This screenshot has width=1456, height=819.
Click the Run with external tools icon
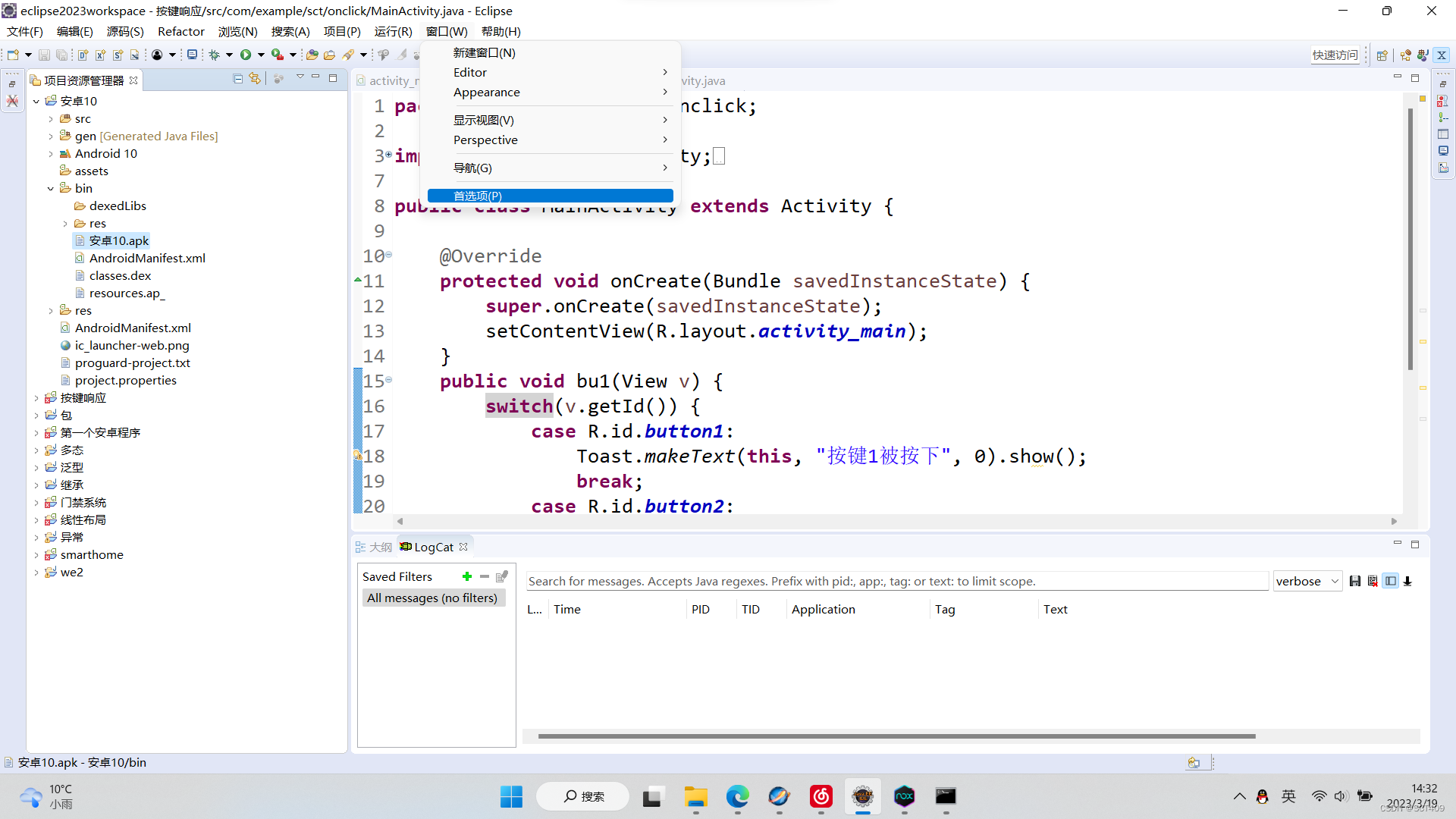(278, 55)
